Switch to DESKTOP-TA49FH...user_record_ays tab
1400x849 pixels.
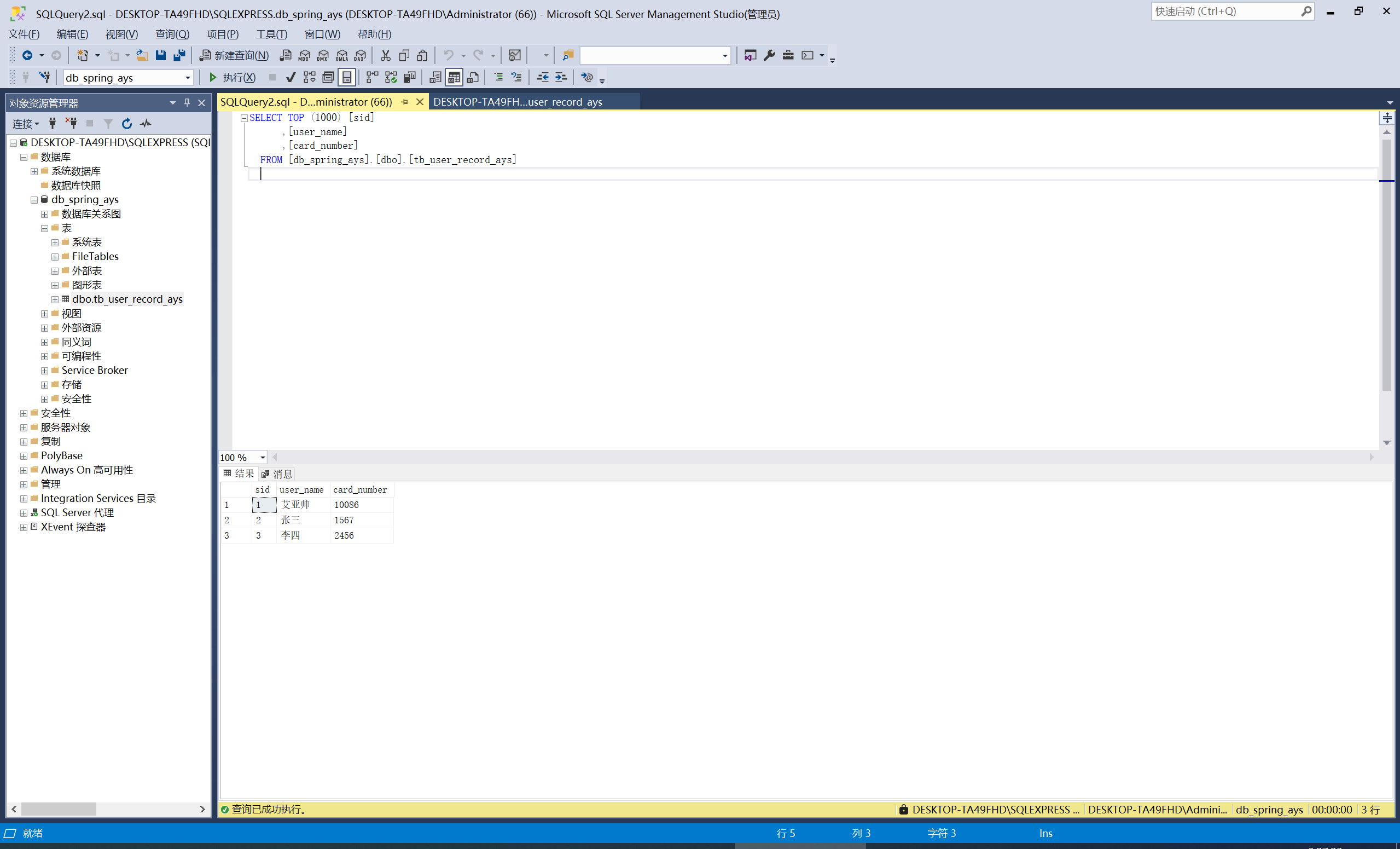(518, 102)
